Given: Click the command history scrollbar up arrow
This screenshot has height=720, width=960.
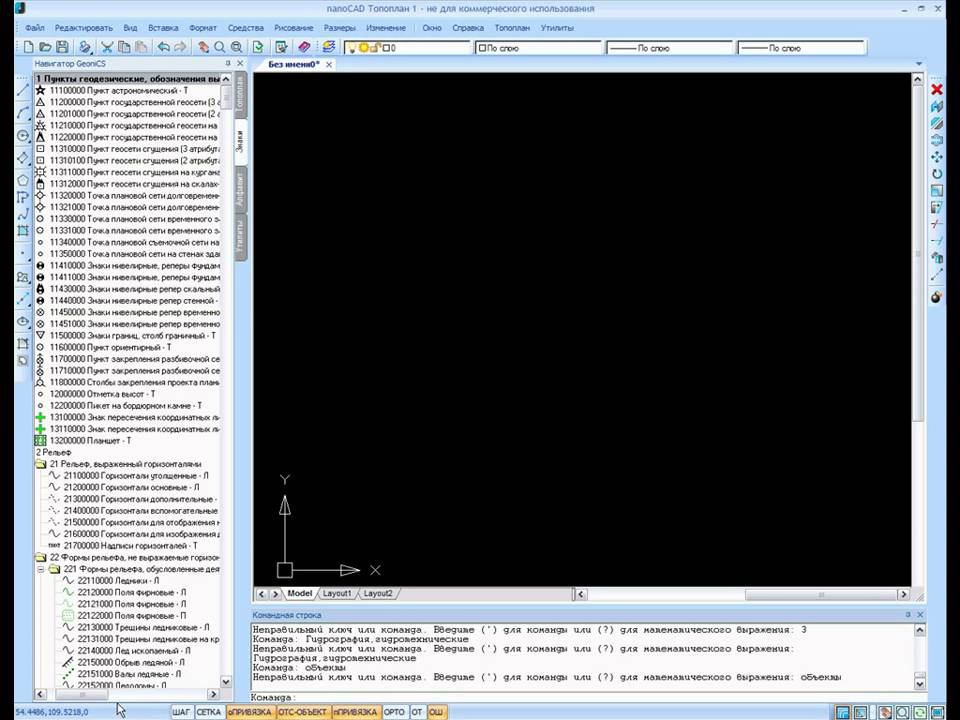Looking at the screenshot, I should (920, 630).
